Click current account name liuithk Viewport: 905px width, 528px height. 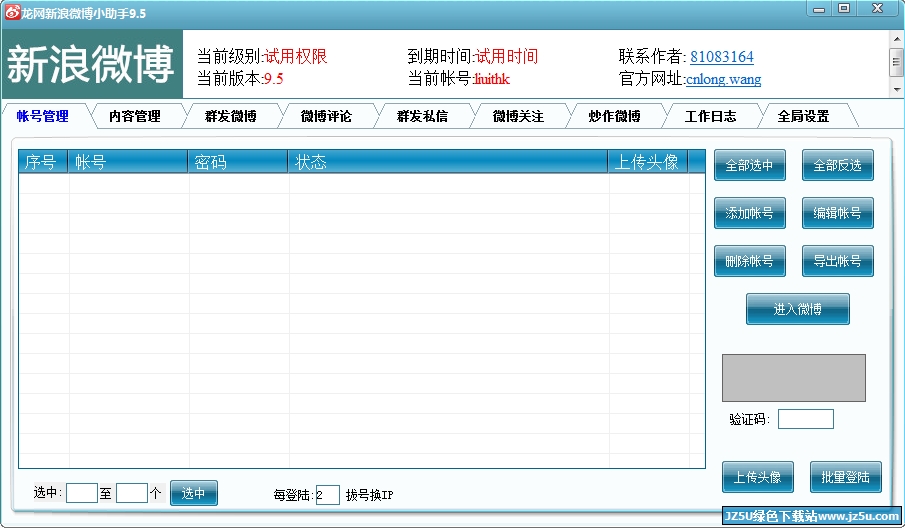coord(492,79)
